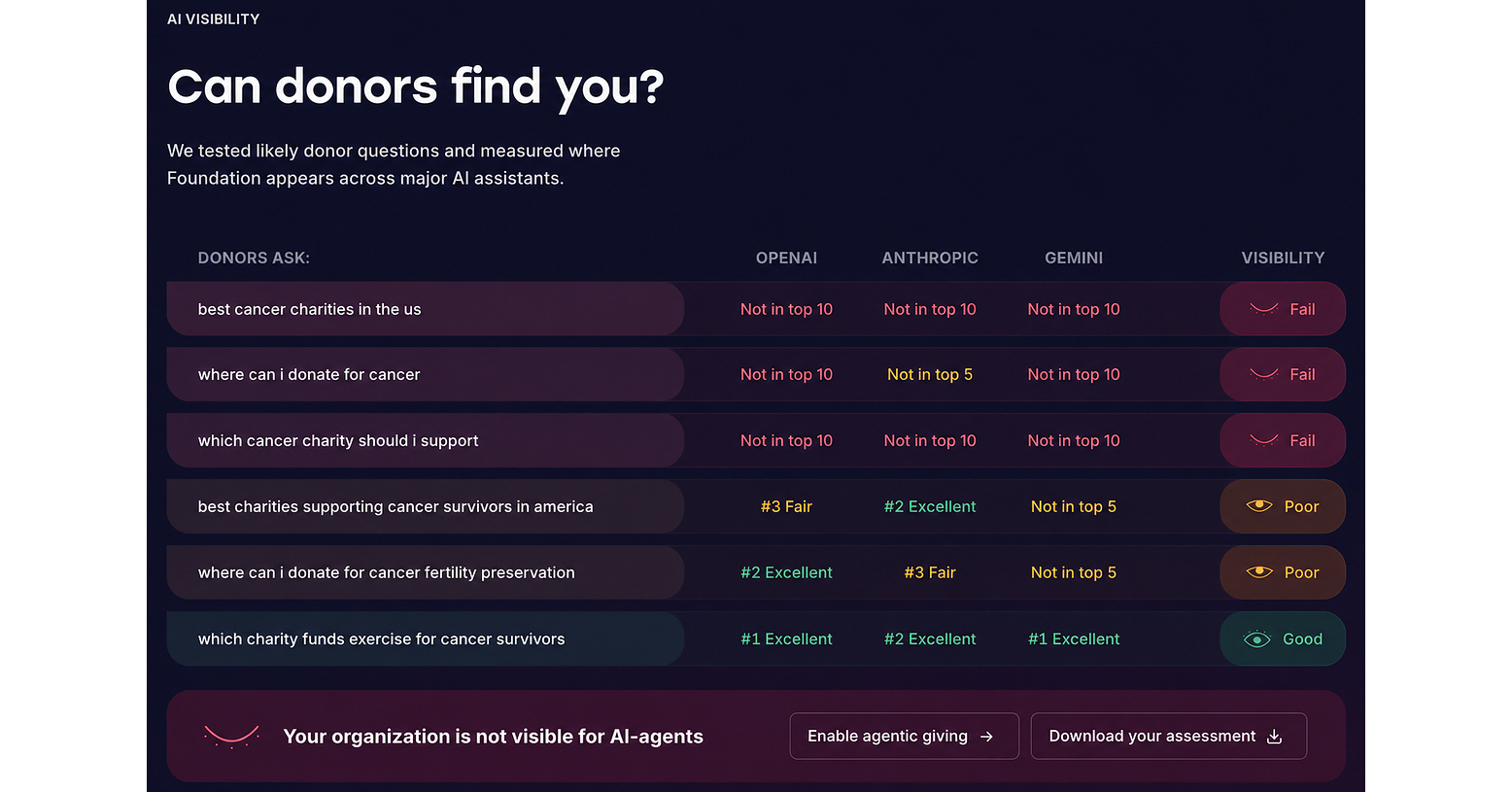The width and height of the screenshot is (1512, 792).
Task: Click Anthropic '#2 Excellent' for cancer survivors in america
Action: pyautogui.click(x=930, y=506)
